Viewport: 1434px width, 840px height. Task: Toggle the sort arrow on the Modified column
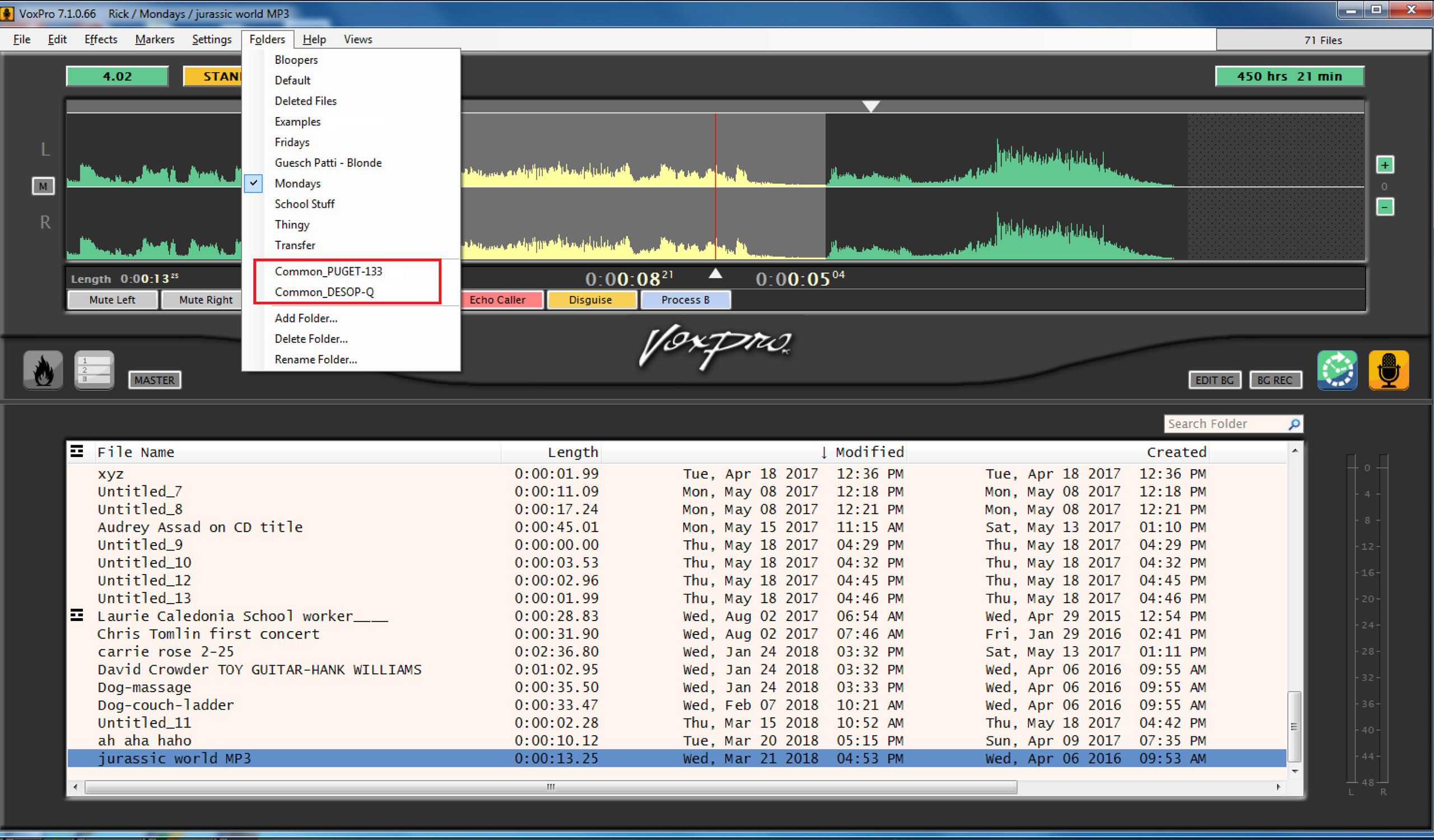point(825,451)
